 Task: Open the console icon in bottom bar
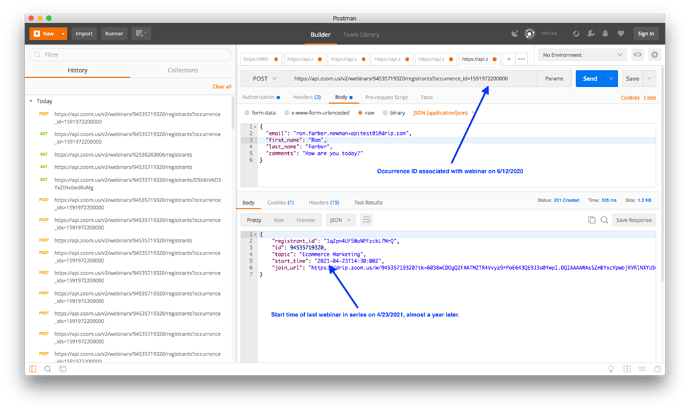(x=63, y=369)
